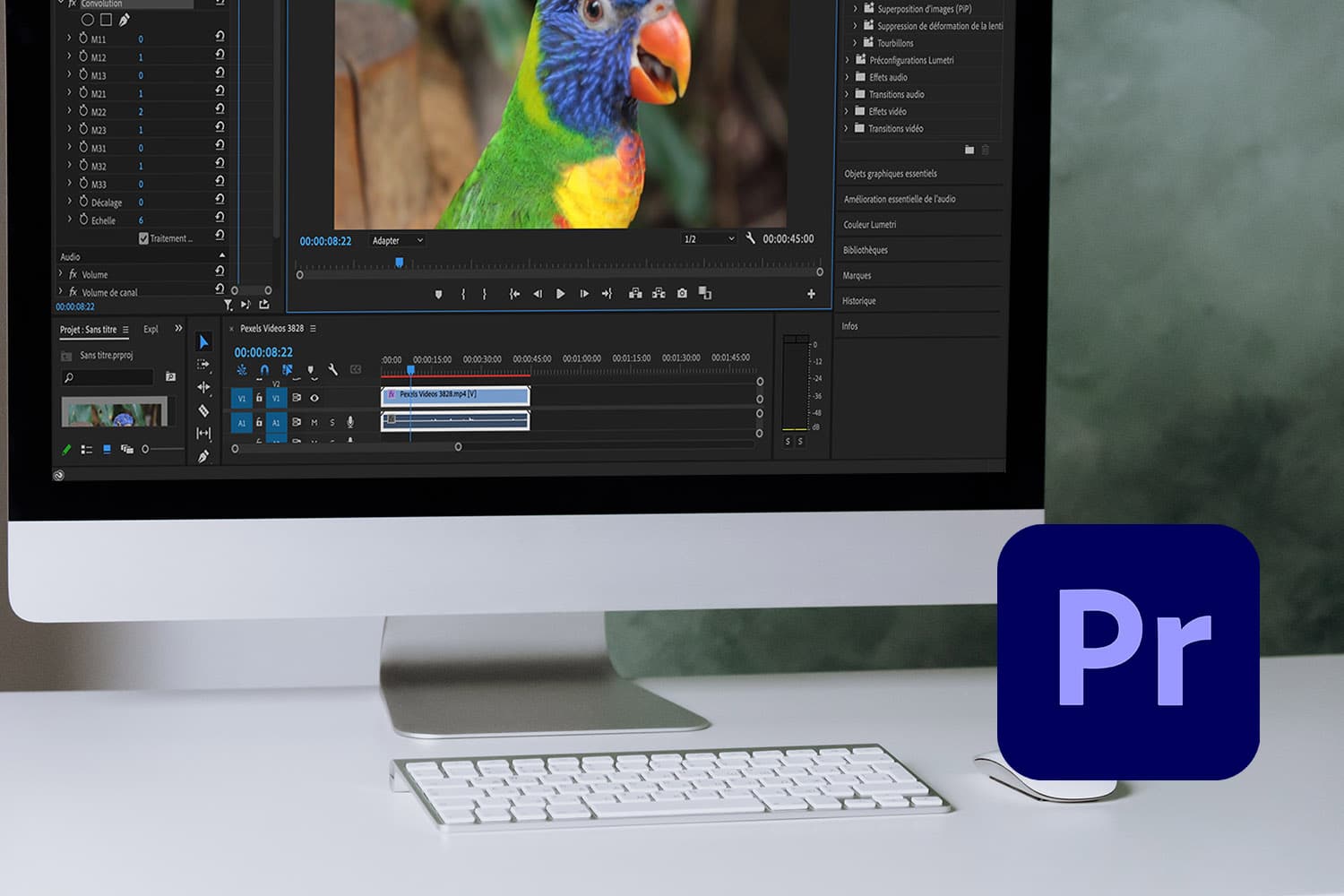Image resolution: width=1344 pixels, height=896 pixels.
Task: Choose the Ripple Edit tool
Action: pyautogui.click(x=203, y=387)
